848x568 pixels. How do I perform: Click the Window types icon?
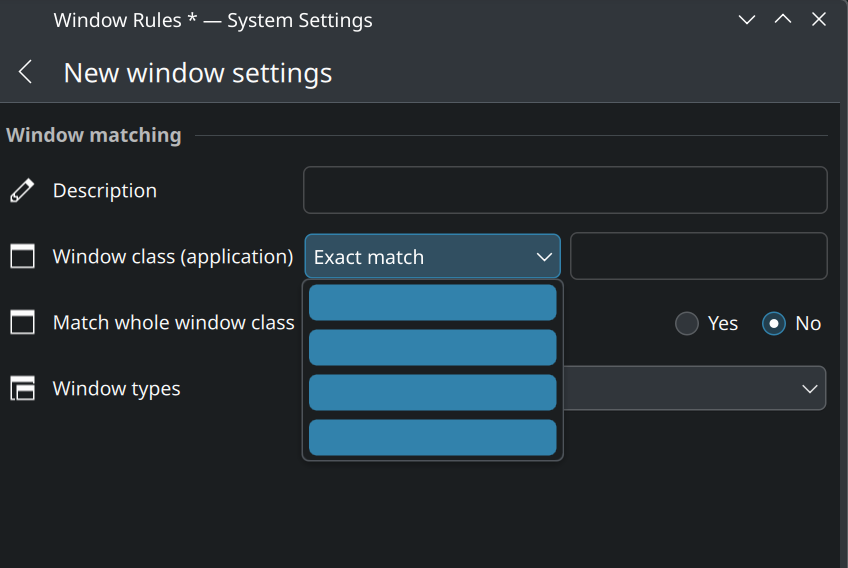pyautogui.click(x=22, y=388)
